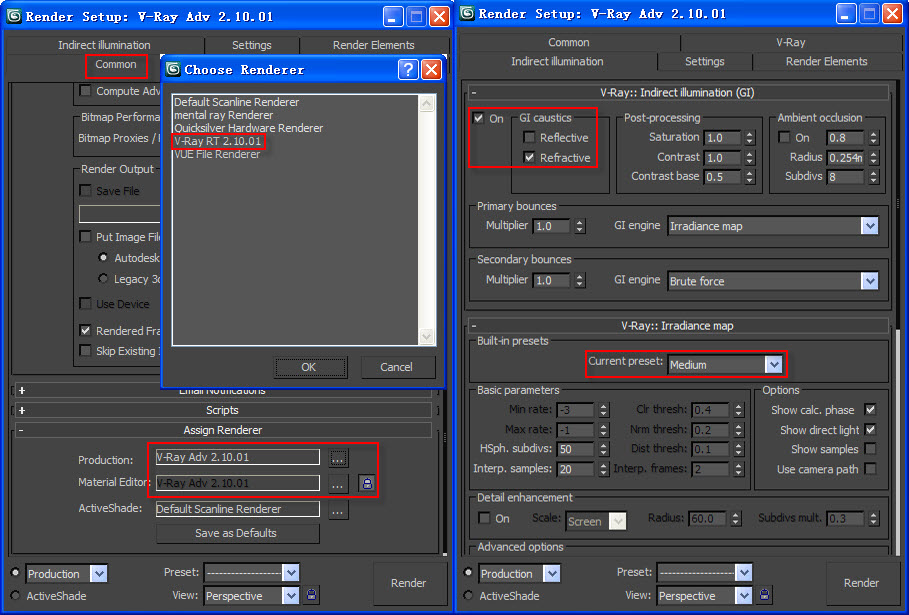Open Secondary bounces GI engine dropdown
Screen dimensions: 909x615
click(x=869, y=281)
